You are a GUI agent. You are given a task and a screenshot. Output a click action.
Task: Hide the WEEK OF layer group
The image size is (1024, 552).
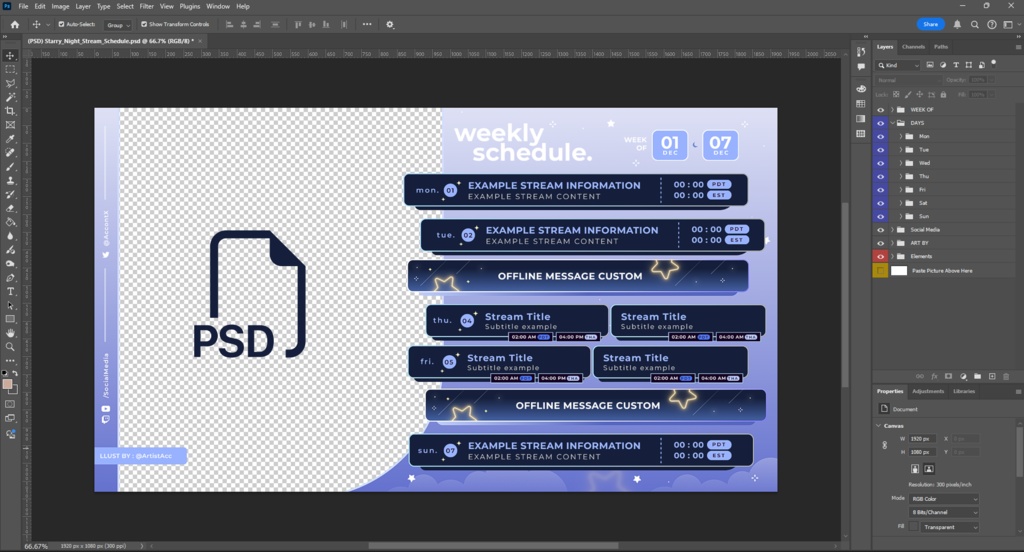coord(880,110)
